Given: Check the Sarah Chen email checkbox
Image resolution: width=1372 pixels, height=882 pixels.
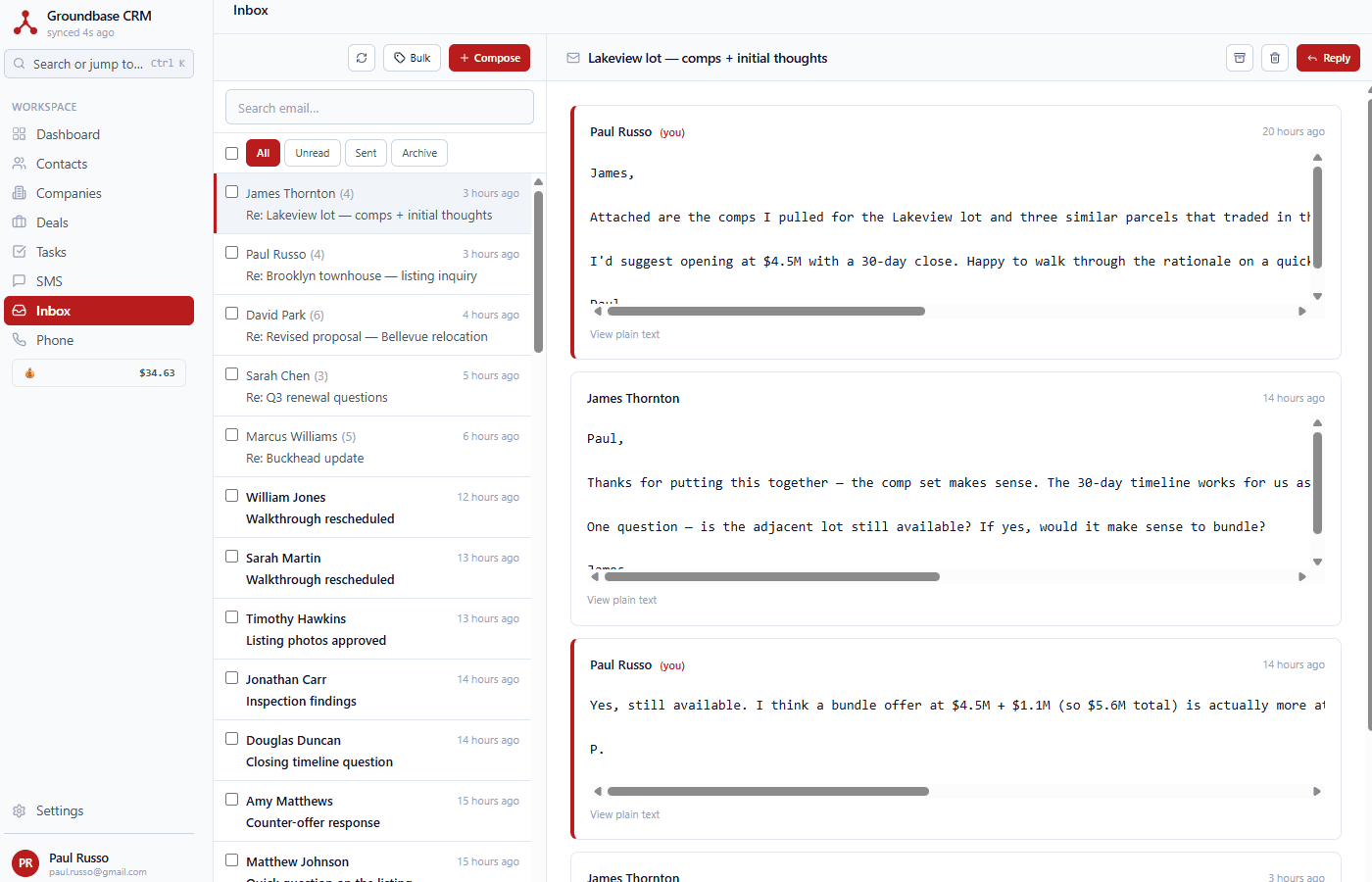Looking at the screenshot, I should click(232, 374).
